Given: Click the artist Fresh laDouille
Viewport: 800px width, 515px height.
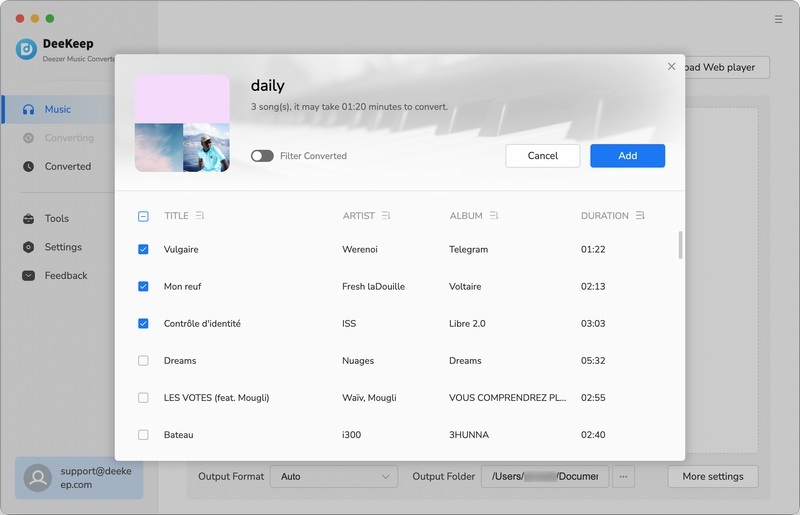Looking at the screenshot, I should coord(373,286).
